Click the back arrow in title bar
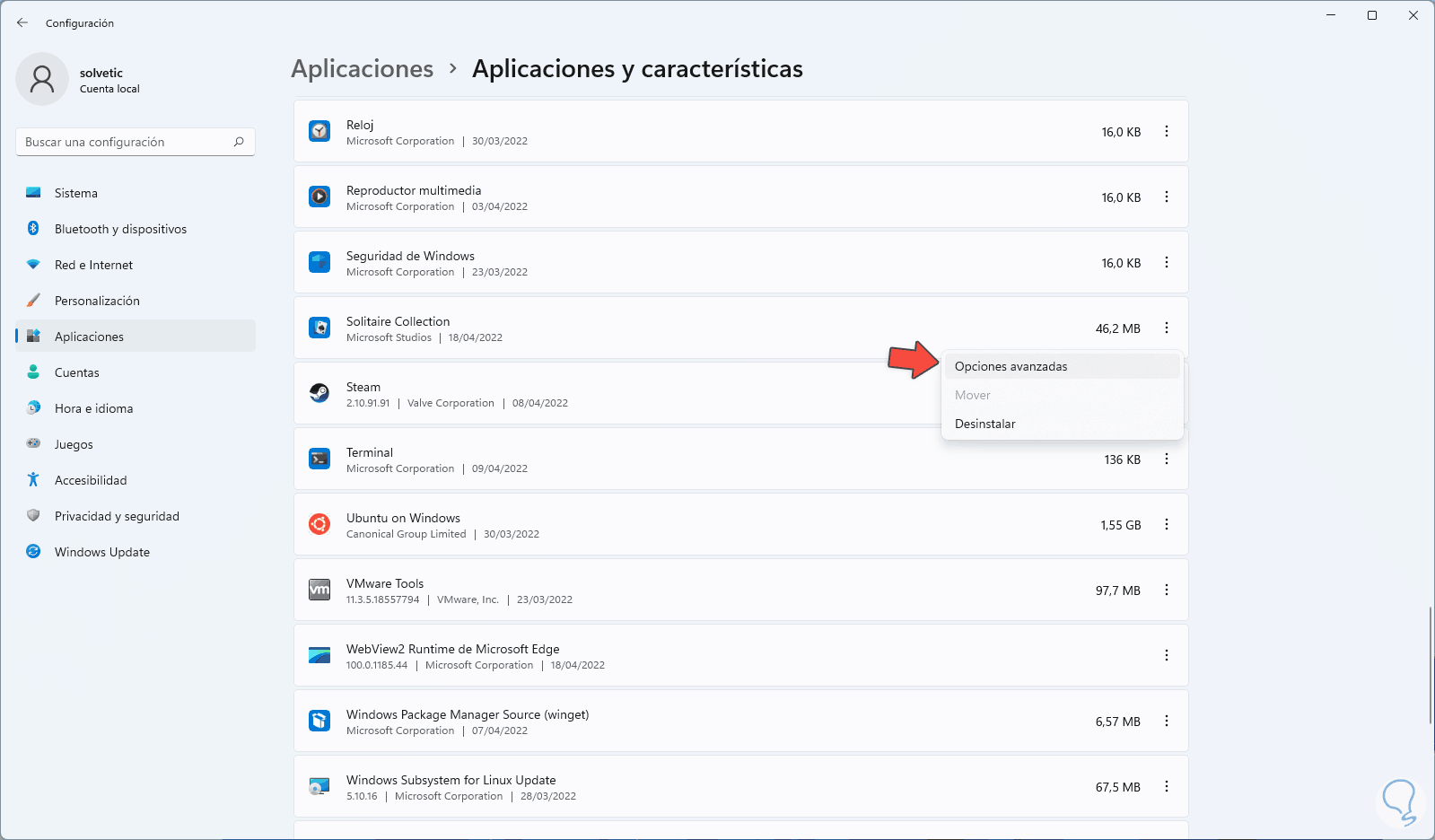 (x=22, y=22)
